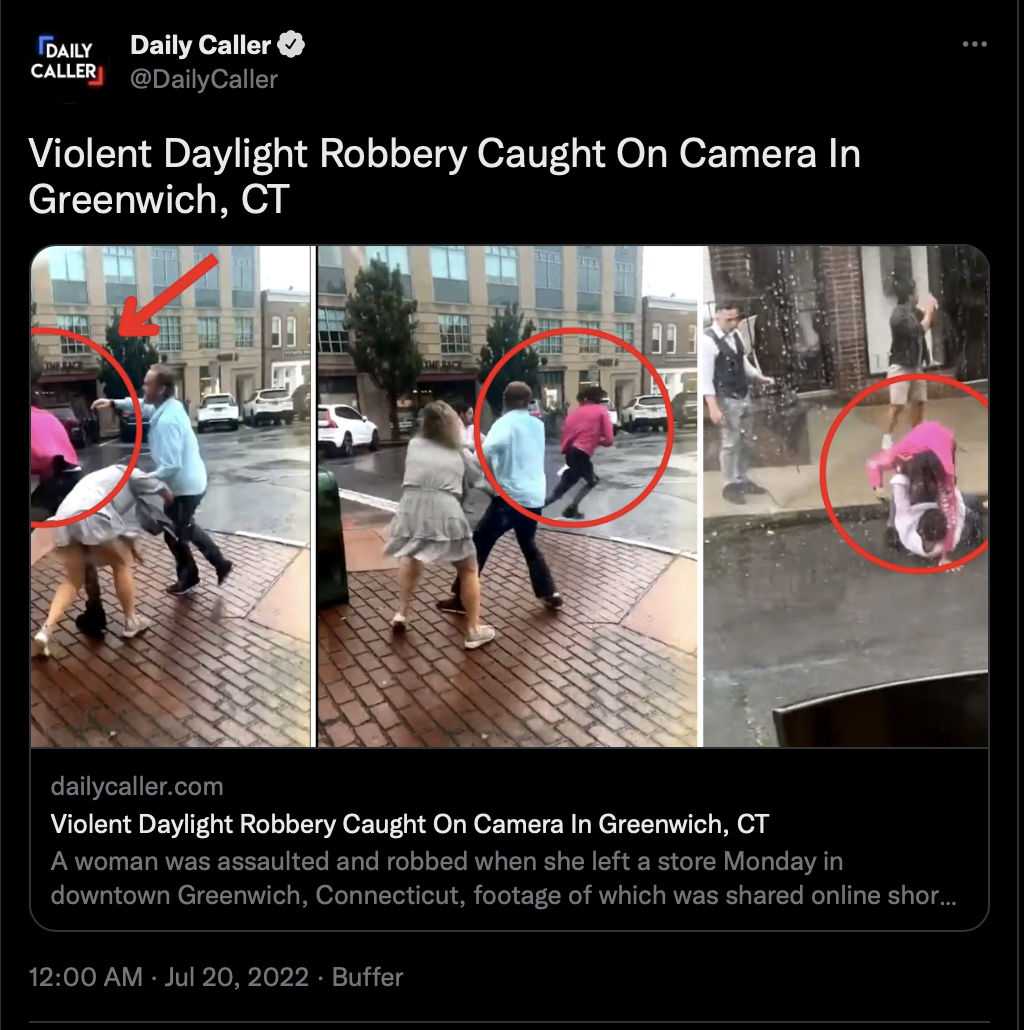
Task: Open the article title in link card
Action: tap(409, 824)
